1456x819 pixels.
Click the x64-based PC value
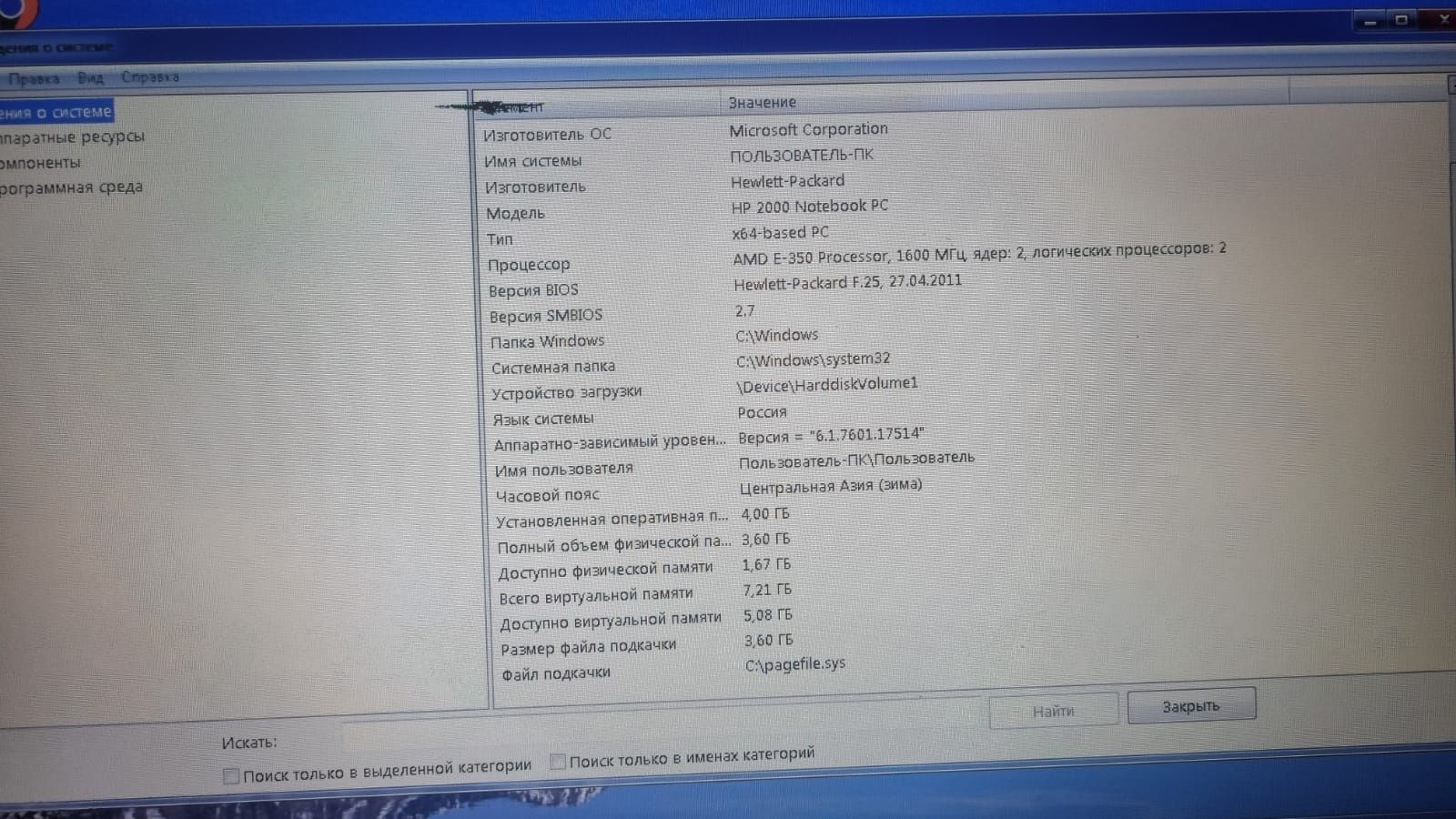[780, 233]
